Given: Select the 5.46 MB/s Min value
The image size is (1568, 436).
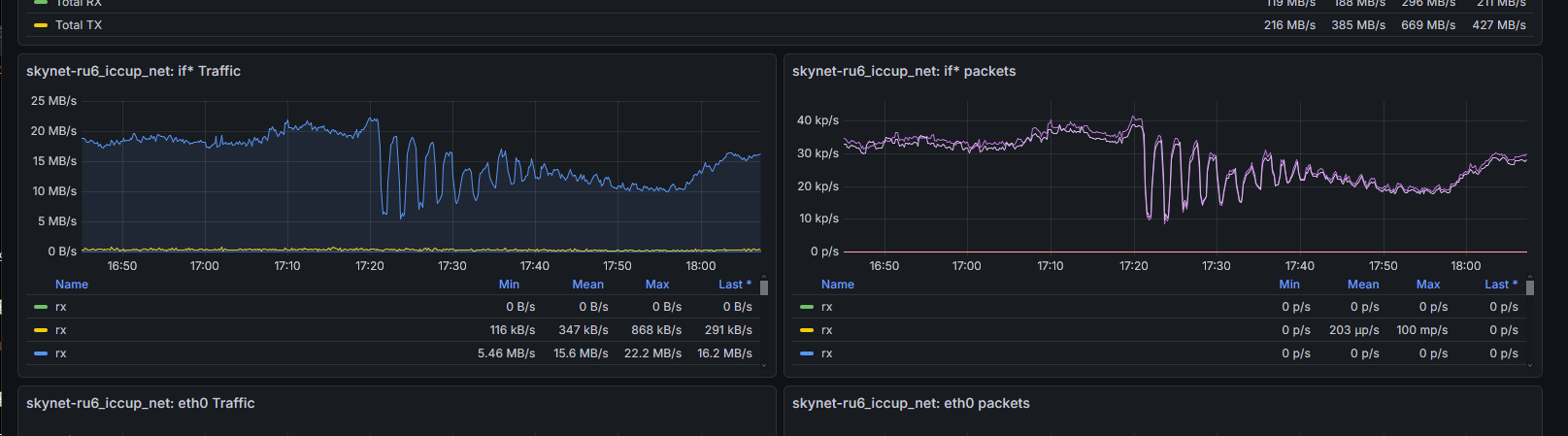Looking at the screenshot, I should (506, 353).
